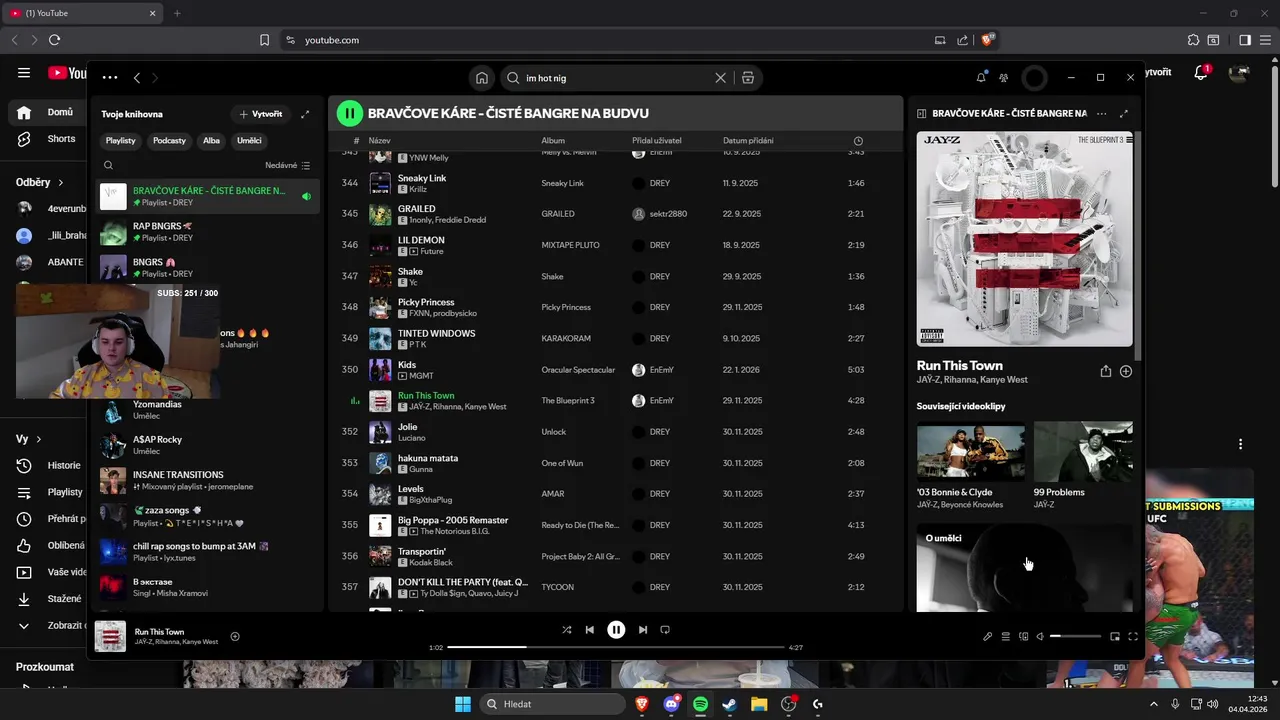Go back in Spotify navigation
Viewport: 1280px width, 720px height.
click(137, 78)
